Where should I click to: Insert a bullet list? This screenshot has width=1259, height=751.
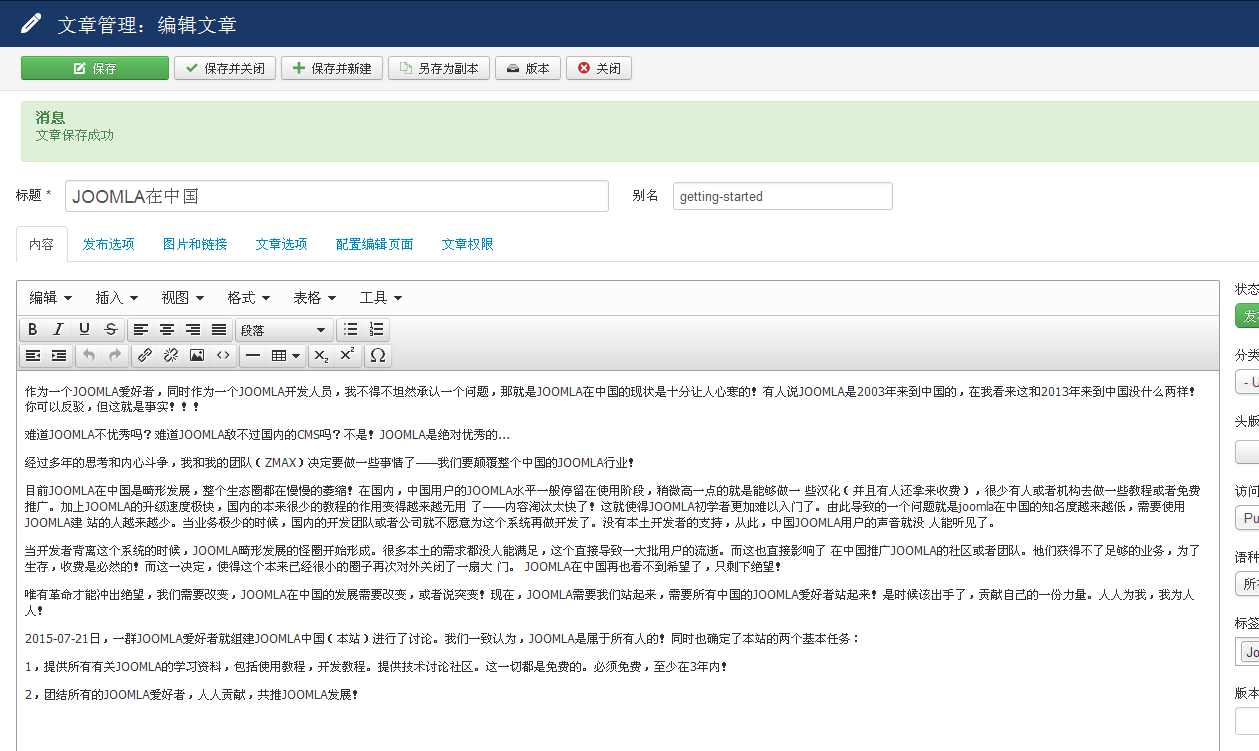[x=351, y=330]
